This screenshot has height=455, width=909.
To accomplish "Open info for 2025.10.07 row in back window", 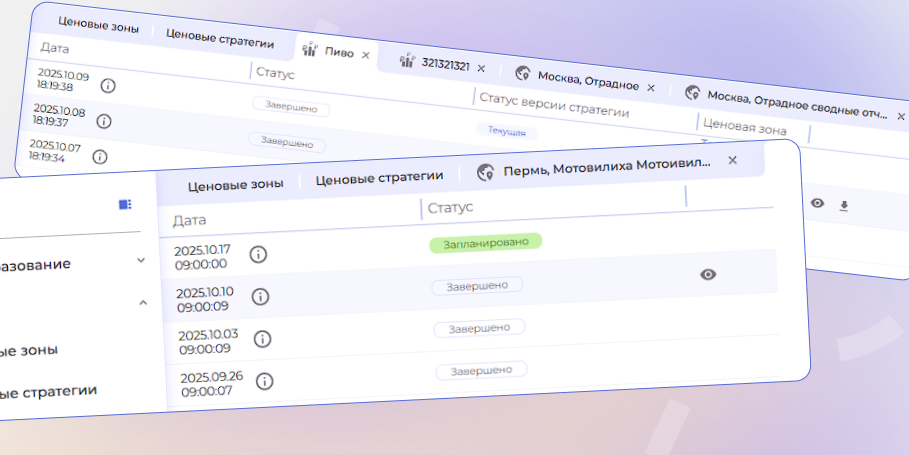I will [x=100, y=156].
